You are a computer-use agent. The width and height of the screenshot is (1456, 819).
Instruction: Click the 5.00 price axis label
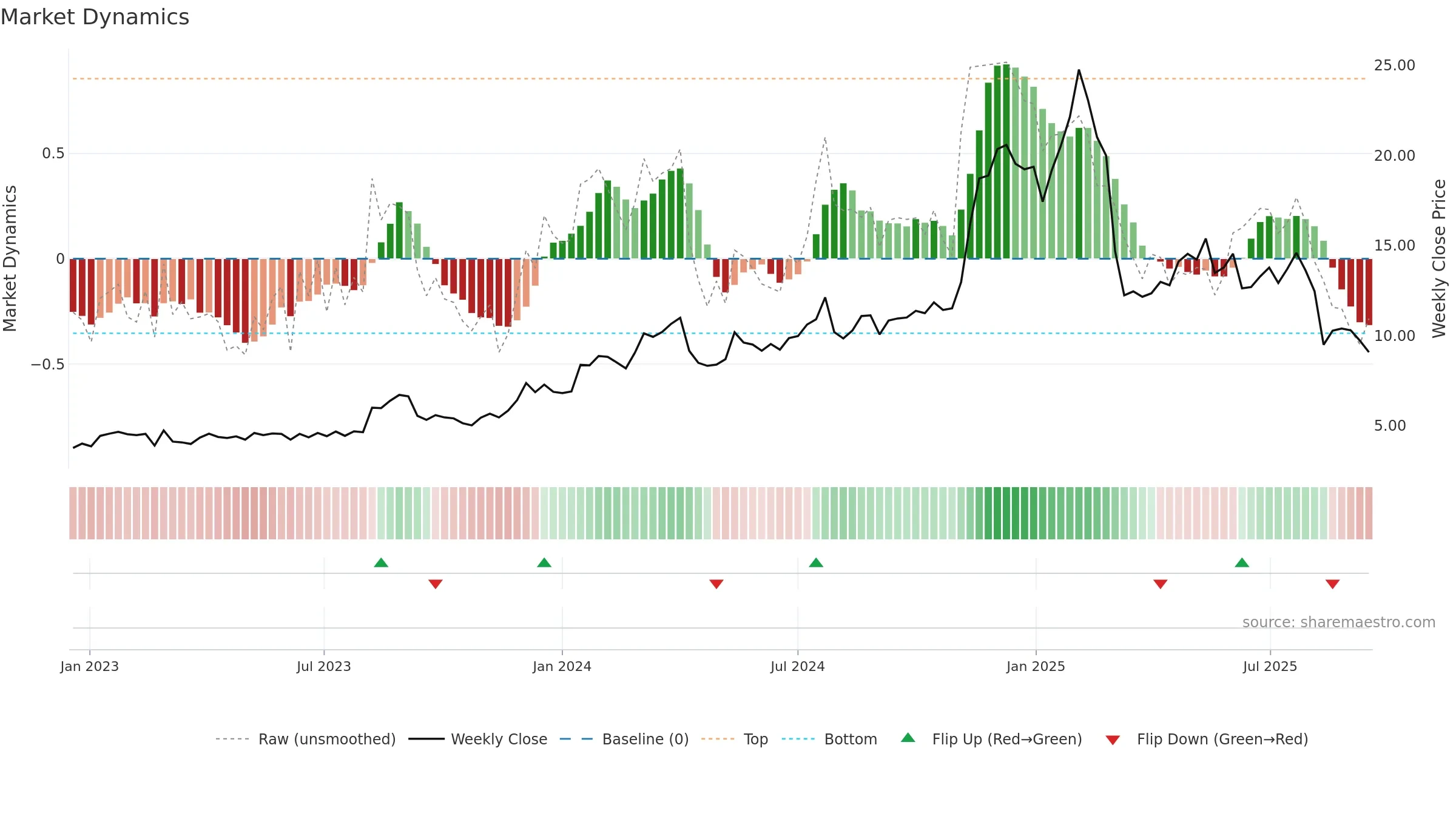click(1390, 426)
